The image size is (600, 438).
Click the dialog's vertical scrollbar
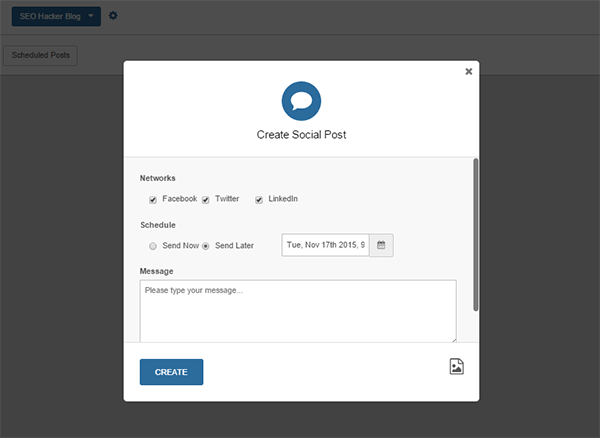[x=475, y=232]
